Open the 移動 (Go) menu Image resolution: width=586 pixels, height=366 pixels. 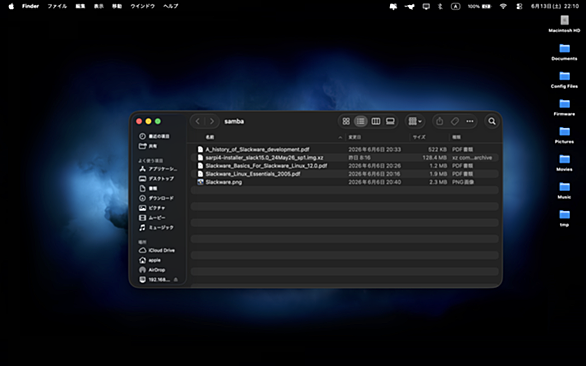point(117,6)
